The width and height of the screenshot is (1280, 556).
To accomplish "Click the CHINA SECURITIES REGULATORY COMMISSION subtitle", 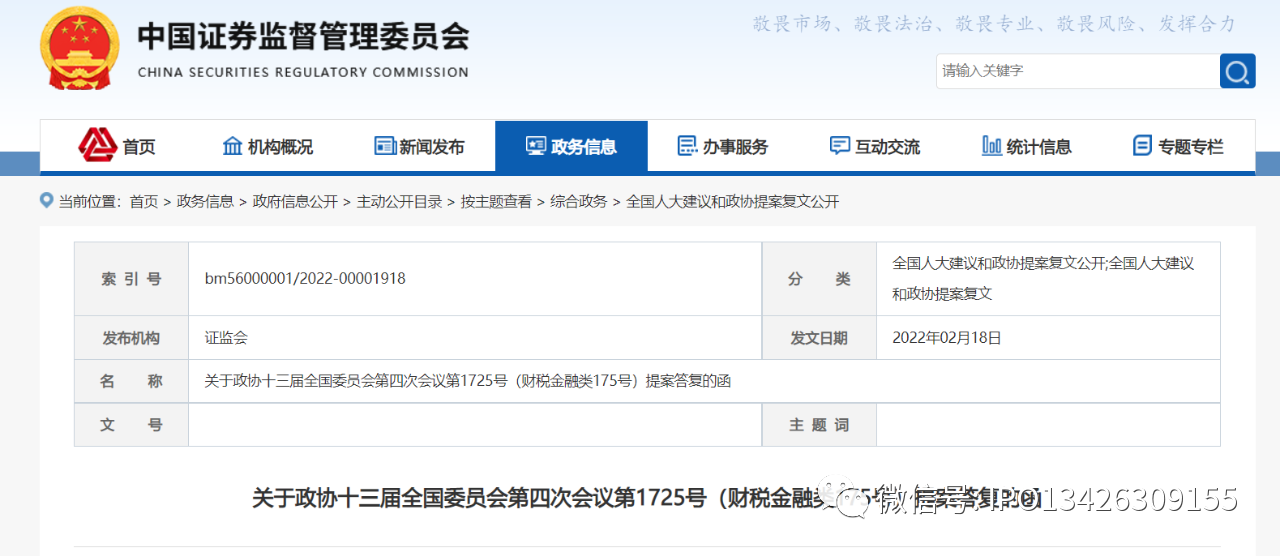I will coord(303,72).
